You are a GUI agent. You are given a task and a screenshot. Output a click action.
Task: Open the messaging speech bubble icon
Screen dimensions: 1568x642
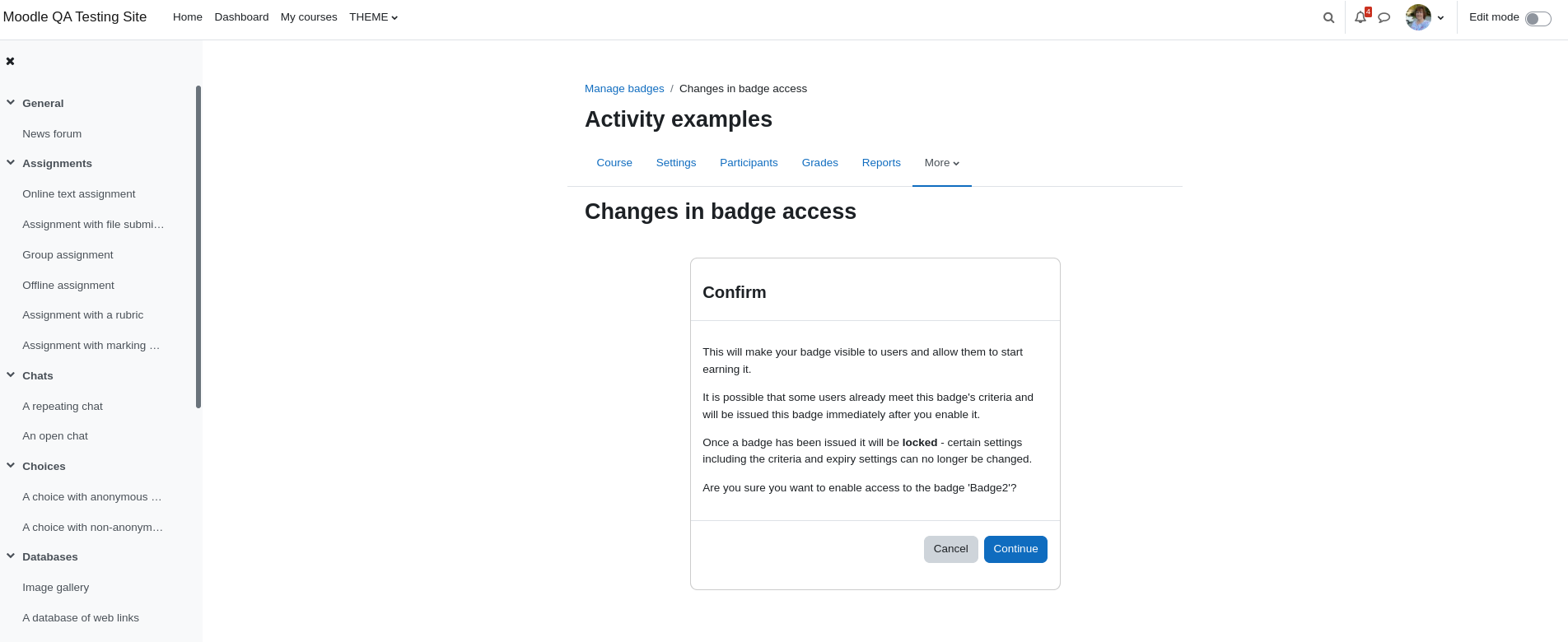click(1384, 17)
